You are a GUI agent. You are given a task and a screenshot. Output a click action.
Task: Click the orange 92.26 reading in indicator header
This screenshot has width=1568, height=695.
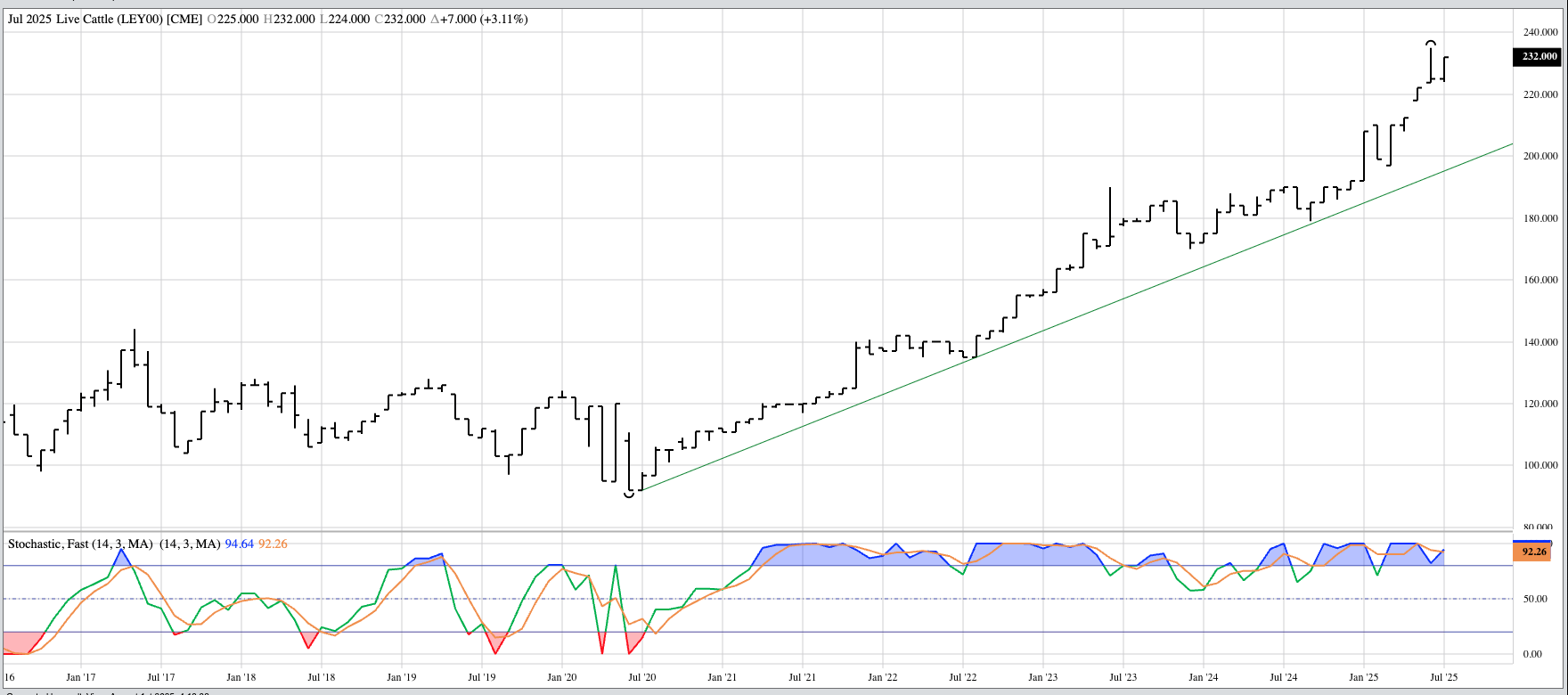click(273, 544)
